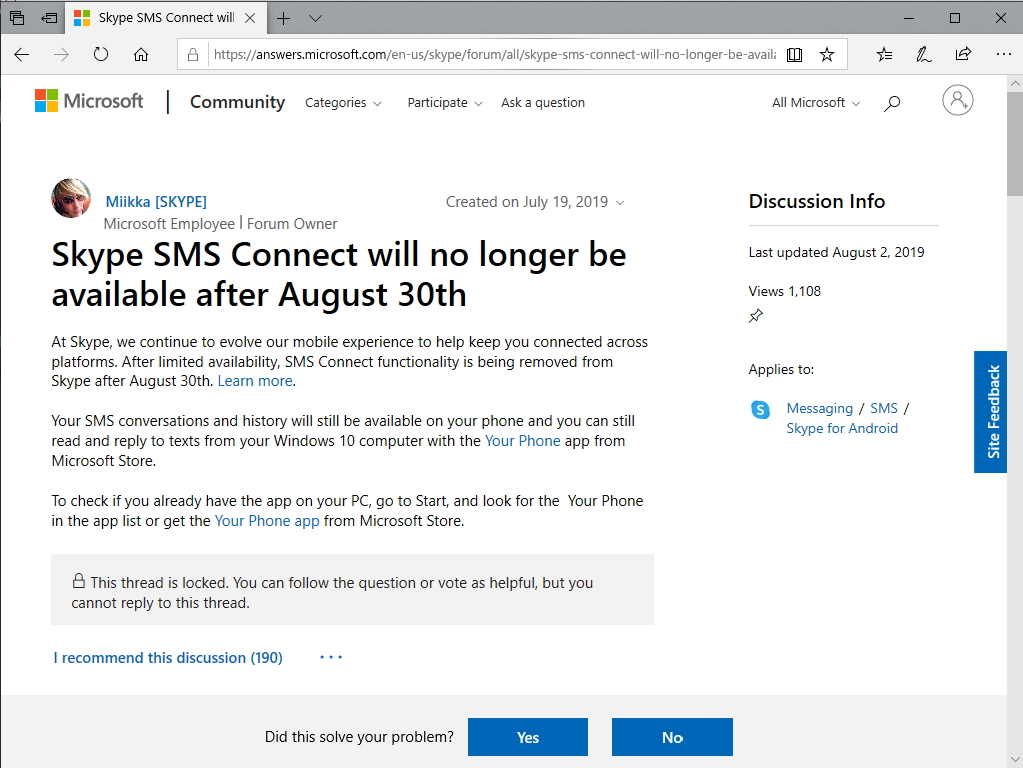
Task: Pin the discussion using the pin icon
Action: (756, 316)
